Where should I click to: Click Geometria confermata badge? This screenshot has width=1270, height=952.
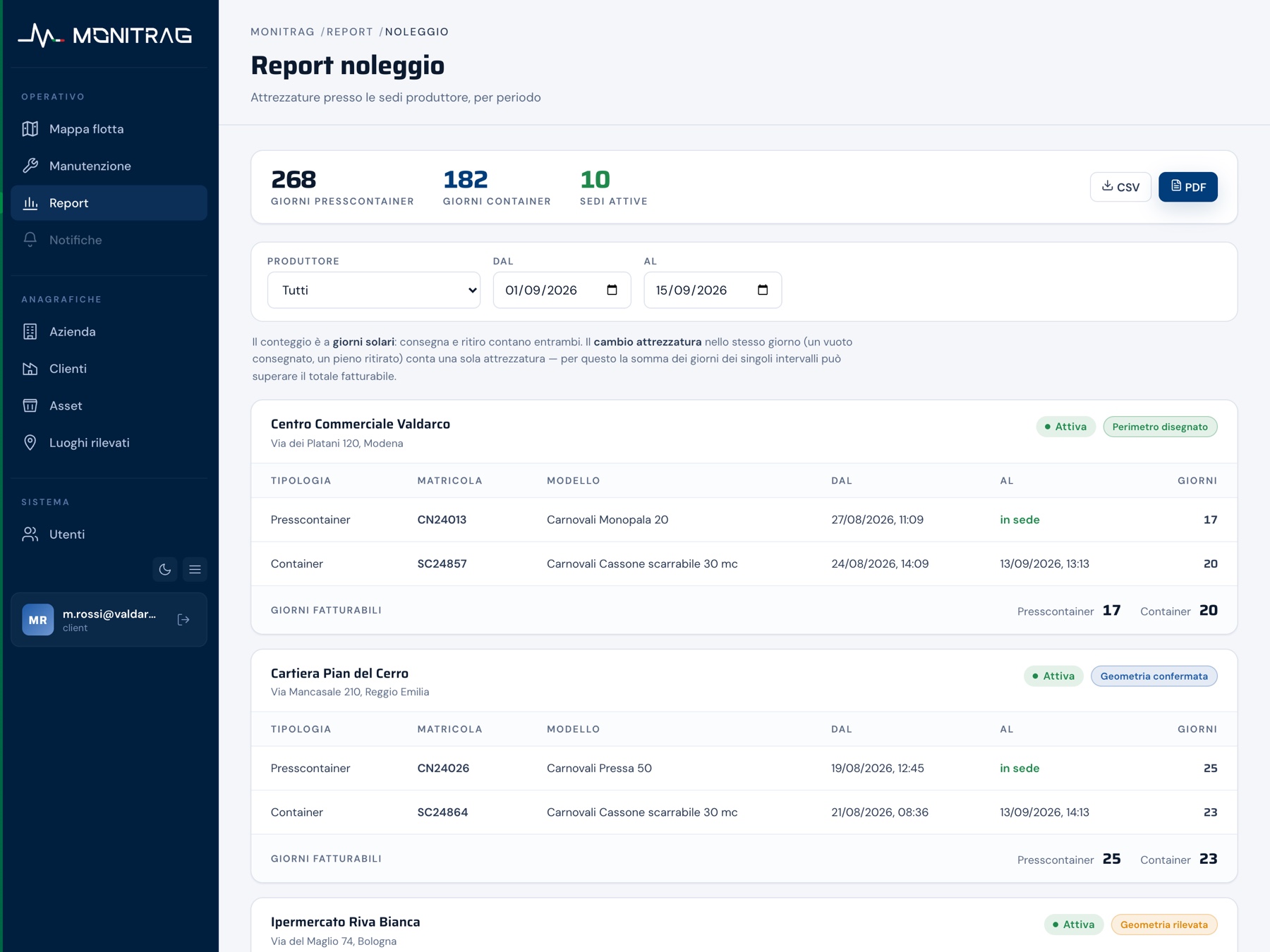coord(1154,676)
